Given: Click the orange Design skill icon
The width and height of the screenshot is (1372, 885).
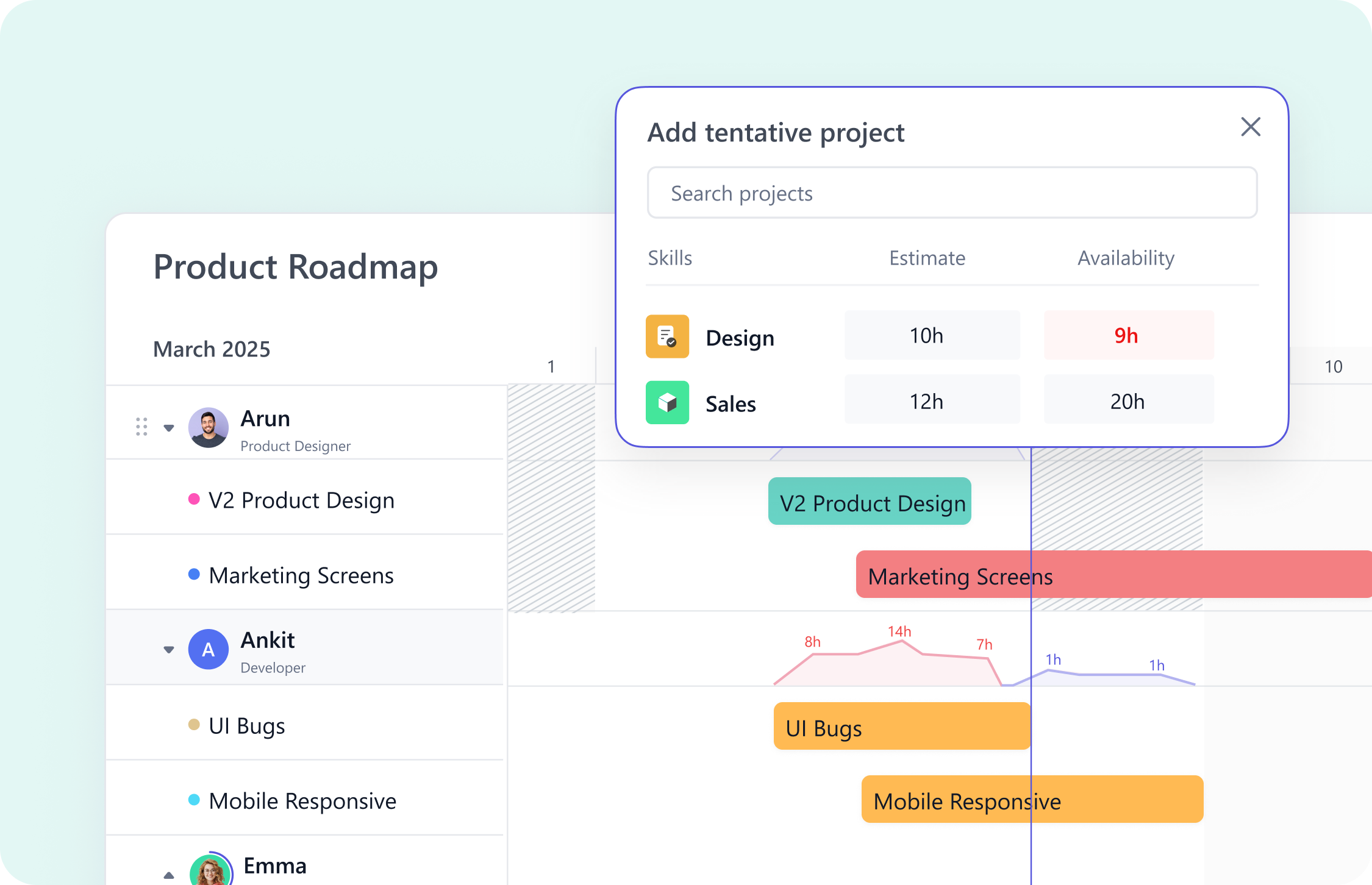Looking at the screenshot, I should point(667,336).
